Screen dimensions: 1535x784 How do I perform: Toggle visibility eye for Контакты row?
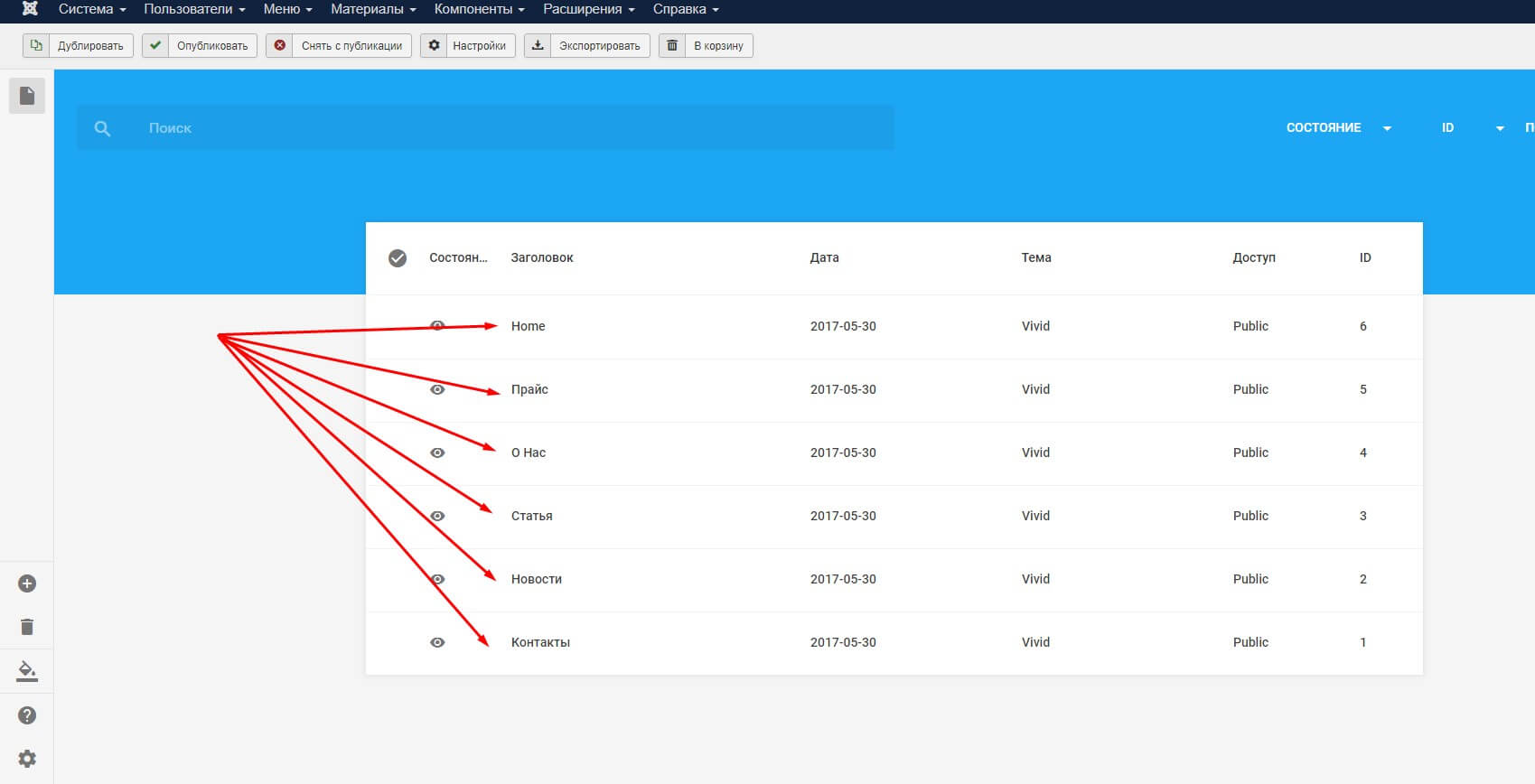pyautogui.click(x=437, y=642)
